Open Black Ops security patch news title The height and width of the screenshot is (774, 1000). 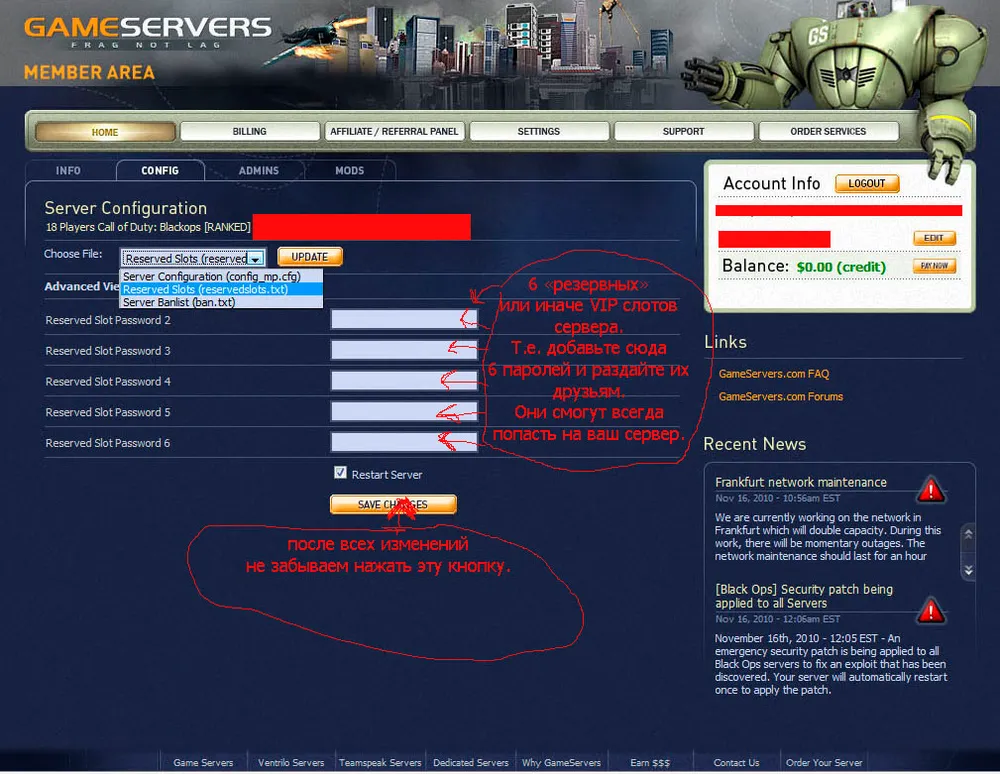click(x=804, y=596)
